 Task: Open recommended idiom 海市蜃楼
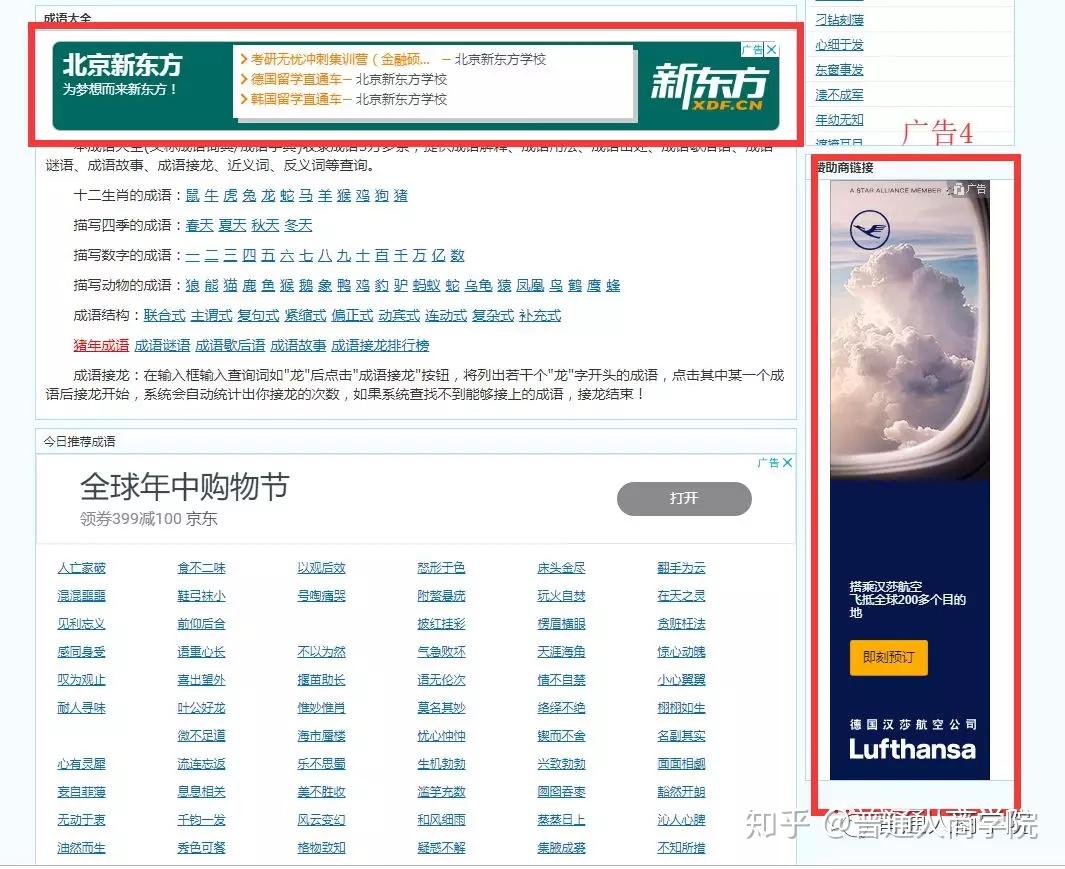[321, 736]
